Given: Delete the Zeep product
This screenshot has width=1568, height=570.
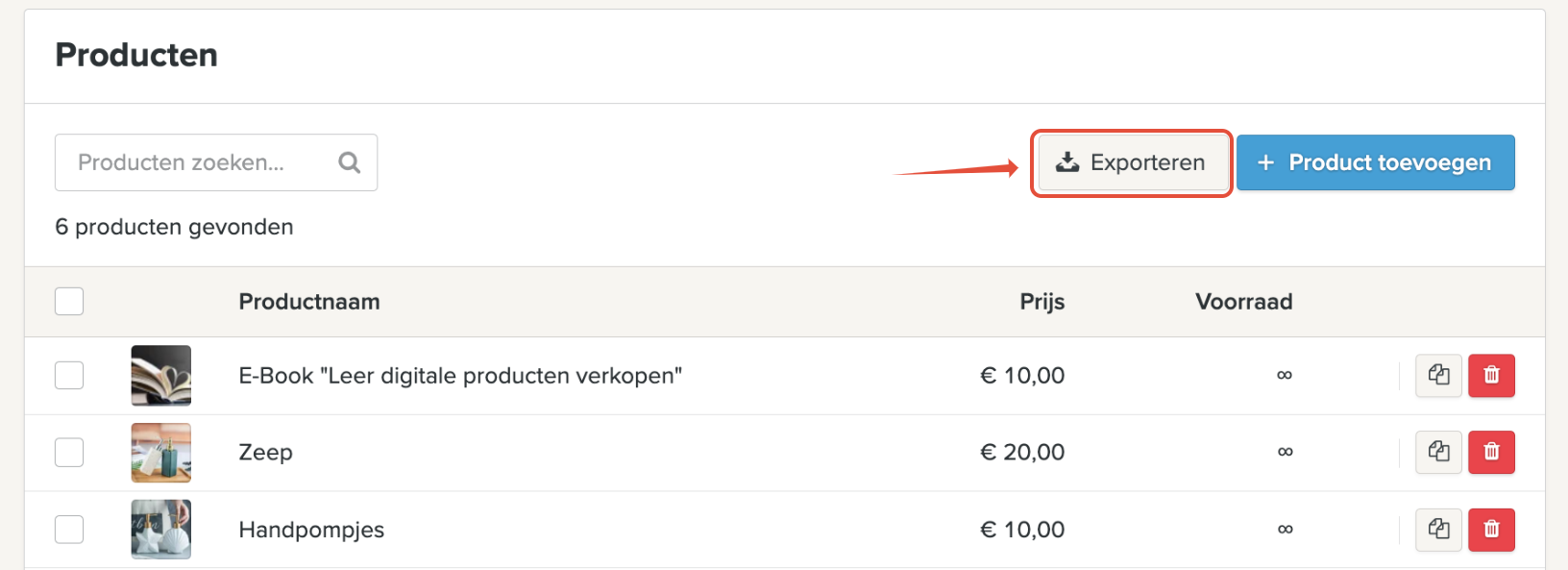Looking at the screenshot, I should [1491, 452].
